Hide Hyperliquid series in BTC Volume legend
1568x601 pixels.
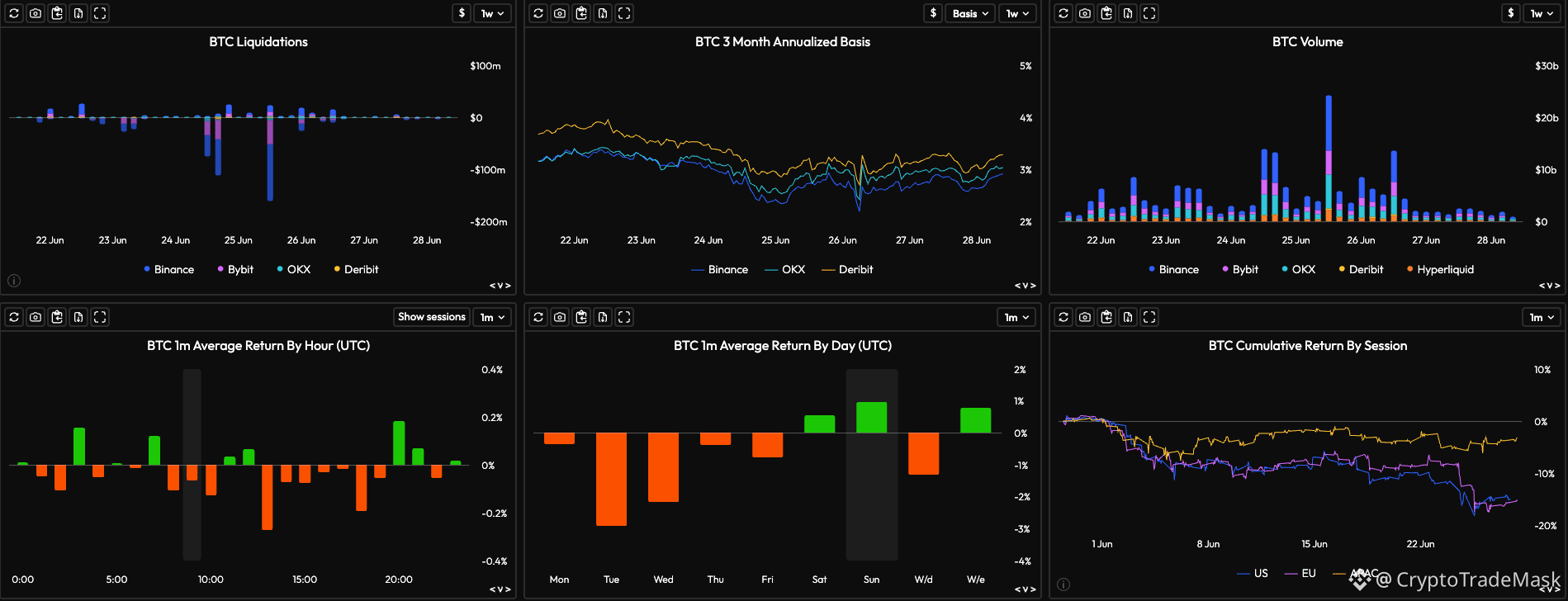(1440, 270)
